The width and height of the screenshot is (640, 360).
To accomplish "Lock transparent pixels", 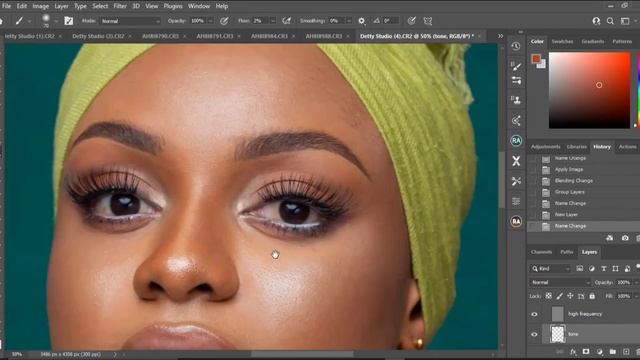I will 549,296.
